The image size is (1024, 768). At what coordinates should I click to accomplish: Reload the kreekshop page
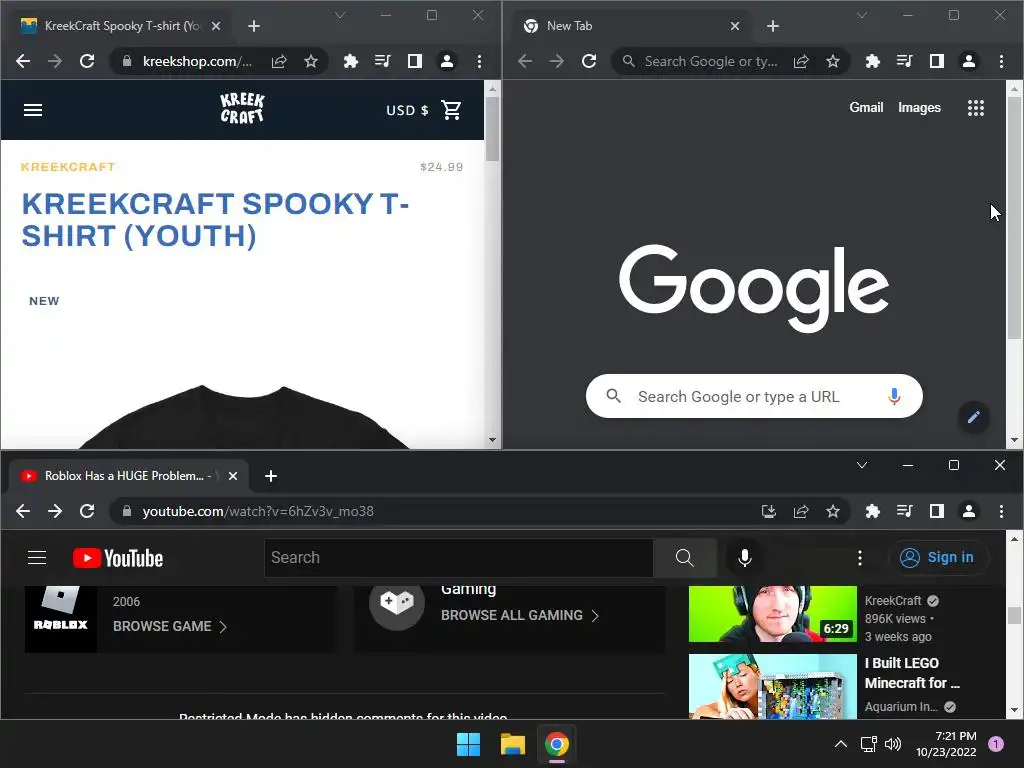(x=87, y=61)
